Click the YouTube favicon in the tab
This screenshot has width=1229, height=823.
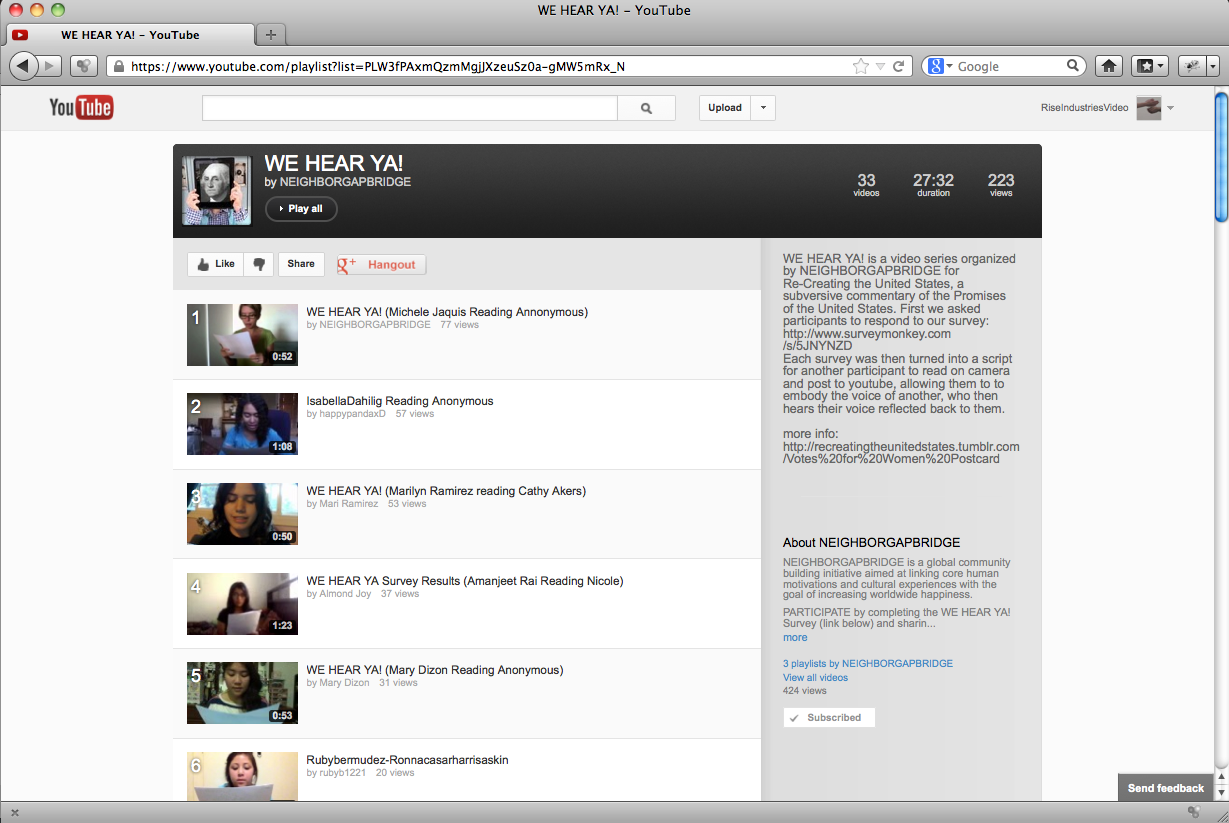[20, 35]
